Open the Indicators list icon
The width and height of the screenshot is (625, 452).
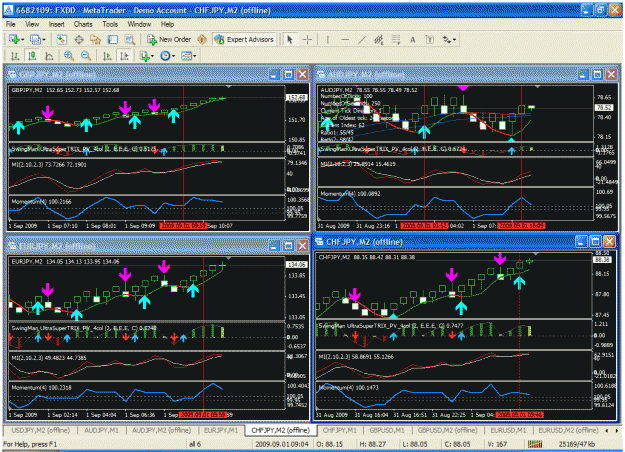point(144,56)
